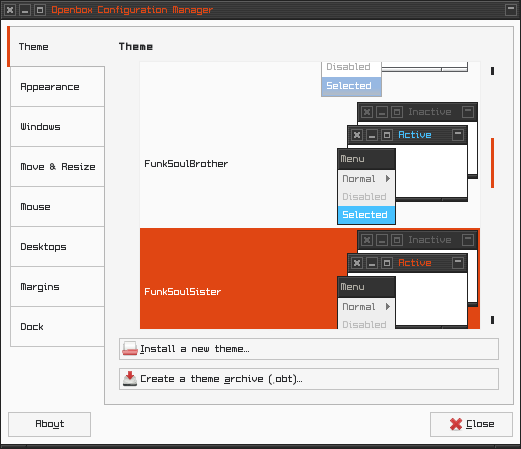Switch to the Appearance tab
The width and height of the screenshot is (521, 449).
tap(57, 87)
